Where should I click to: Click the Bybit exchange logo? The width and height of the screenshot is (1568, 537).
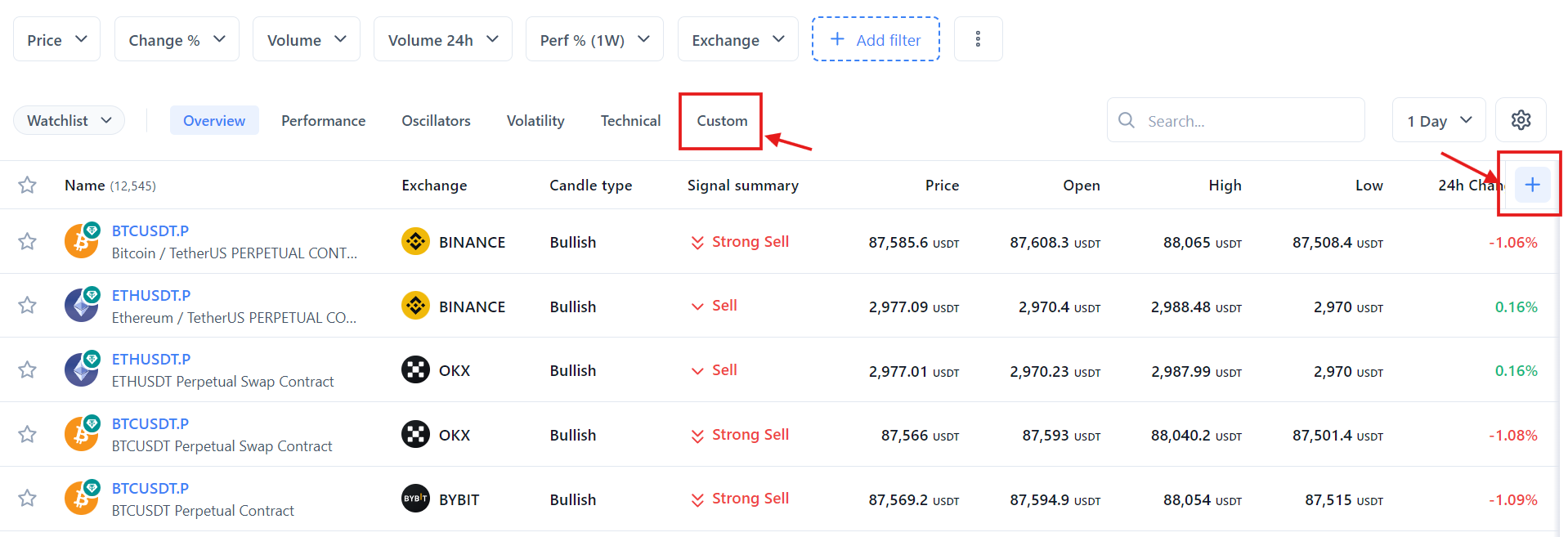(x=415, y=499)
